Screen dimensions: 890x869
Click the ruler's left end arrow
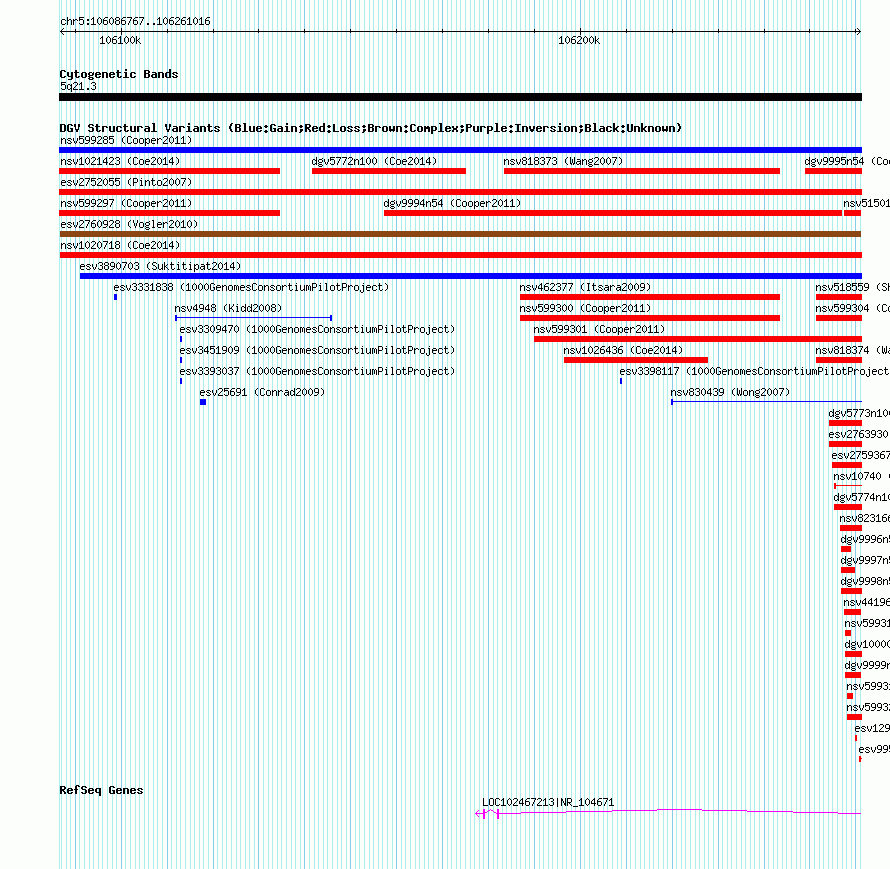(62, 32)
